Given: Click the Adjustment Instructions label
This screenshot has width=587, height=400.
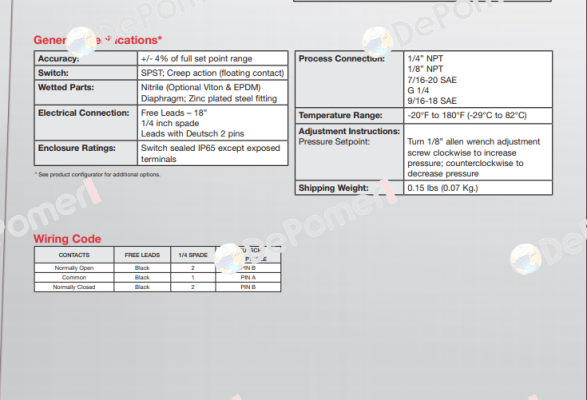Looking at the screenshot, I should 349,131.
